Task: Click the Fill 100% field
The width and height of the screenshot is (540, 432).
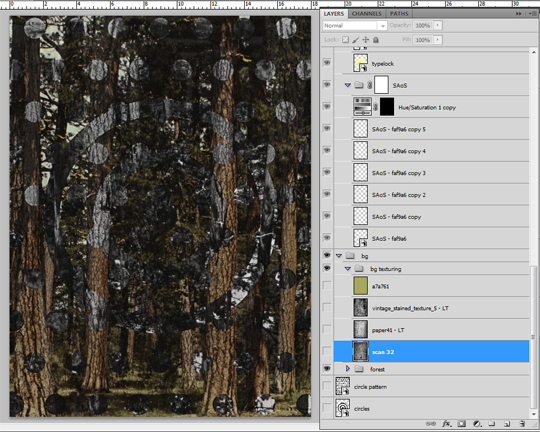Action: (423, 40)
